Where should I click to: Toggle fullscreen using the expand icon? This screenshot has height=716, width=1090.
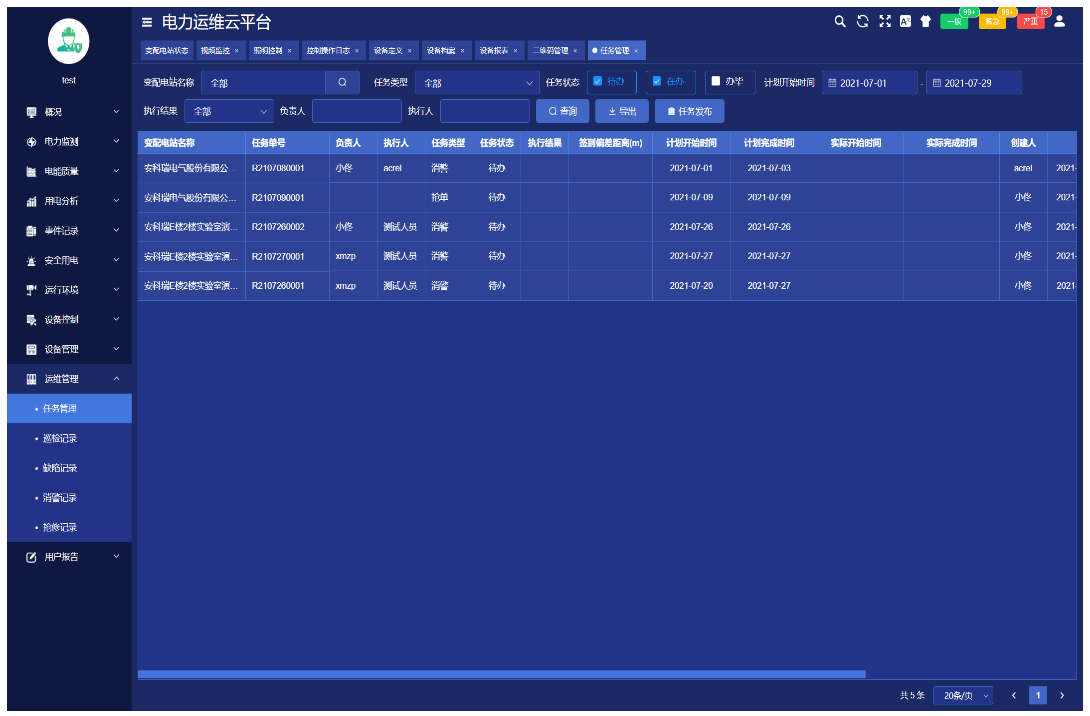coord(884,21)
